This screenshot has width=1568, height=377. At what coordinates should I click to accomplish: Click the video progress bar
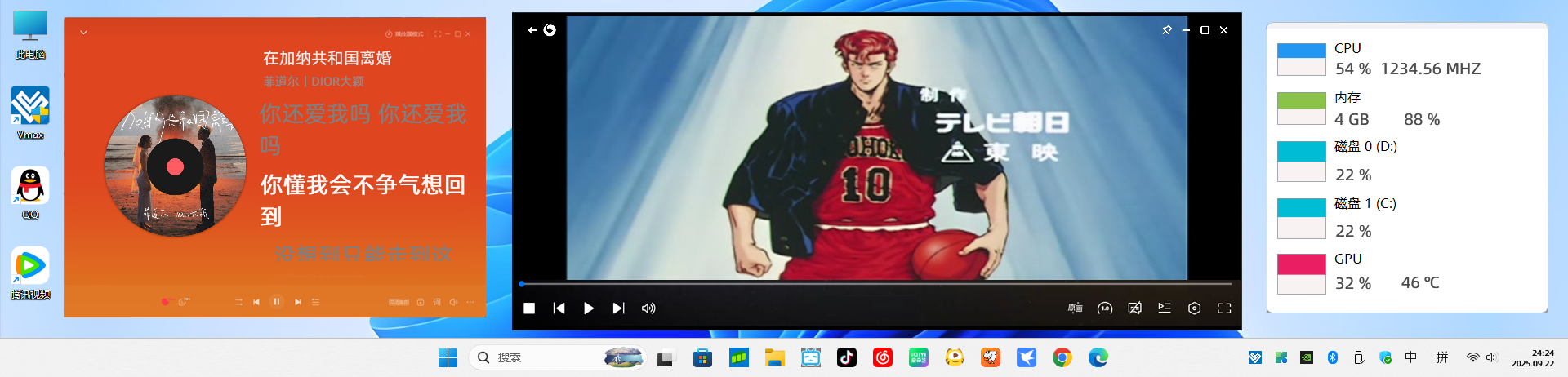(876, 284)
